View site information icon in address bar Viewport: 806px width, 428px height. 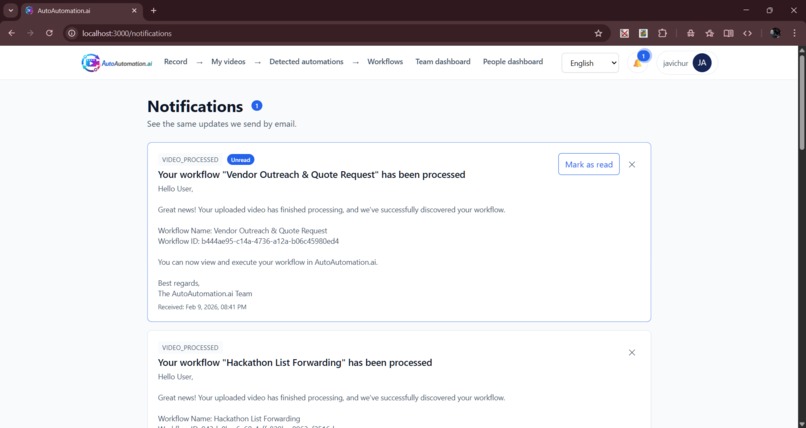tap(72, 33)
